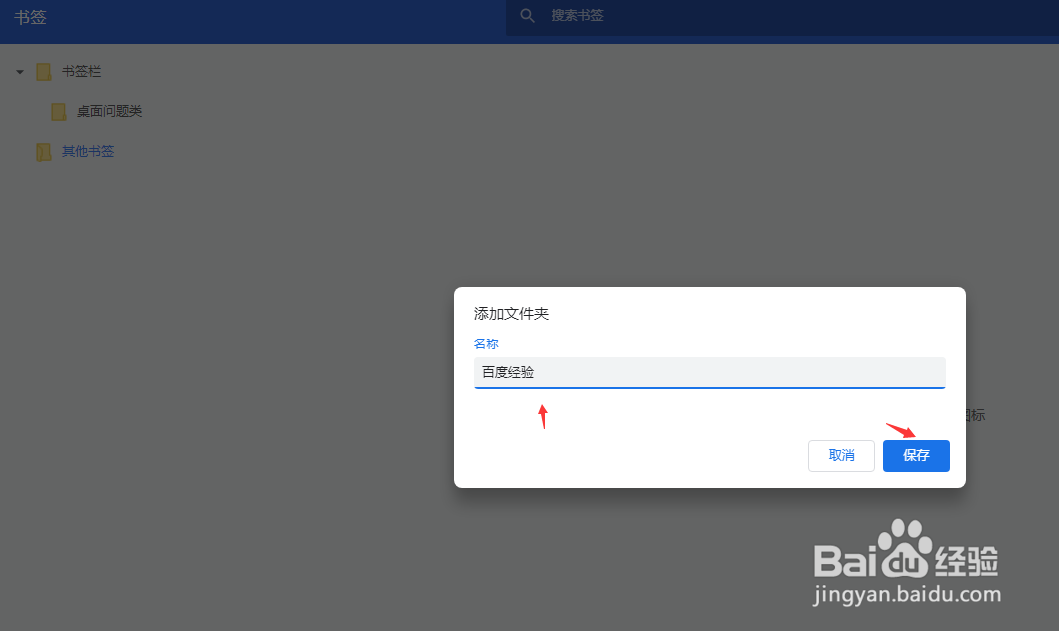Click the 书签 title in the header bar

(x=30, y=16)
